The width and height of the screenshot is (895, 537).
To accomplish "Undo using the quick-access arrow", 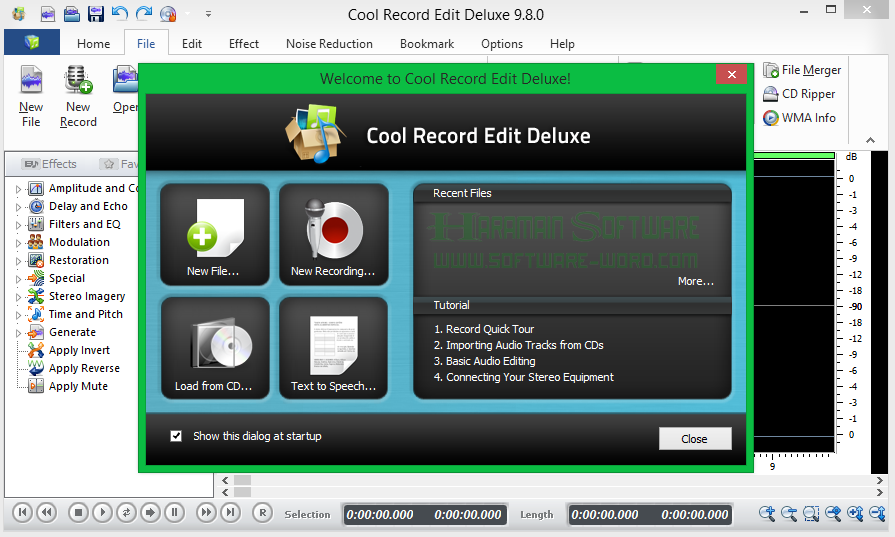I will pyautogui.click(x=120, y=13).
